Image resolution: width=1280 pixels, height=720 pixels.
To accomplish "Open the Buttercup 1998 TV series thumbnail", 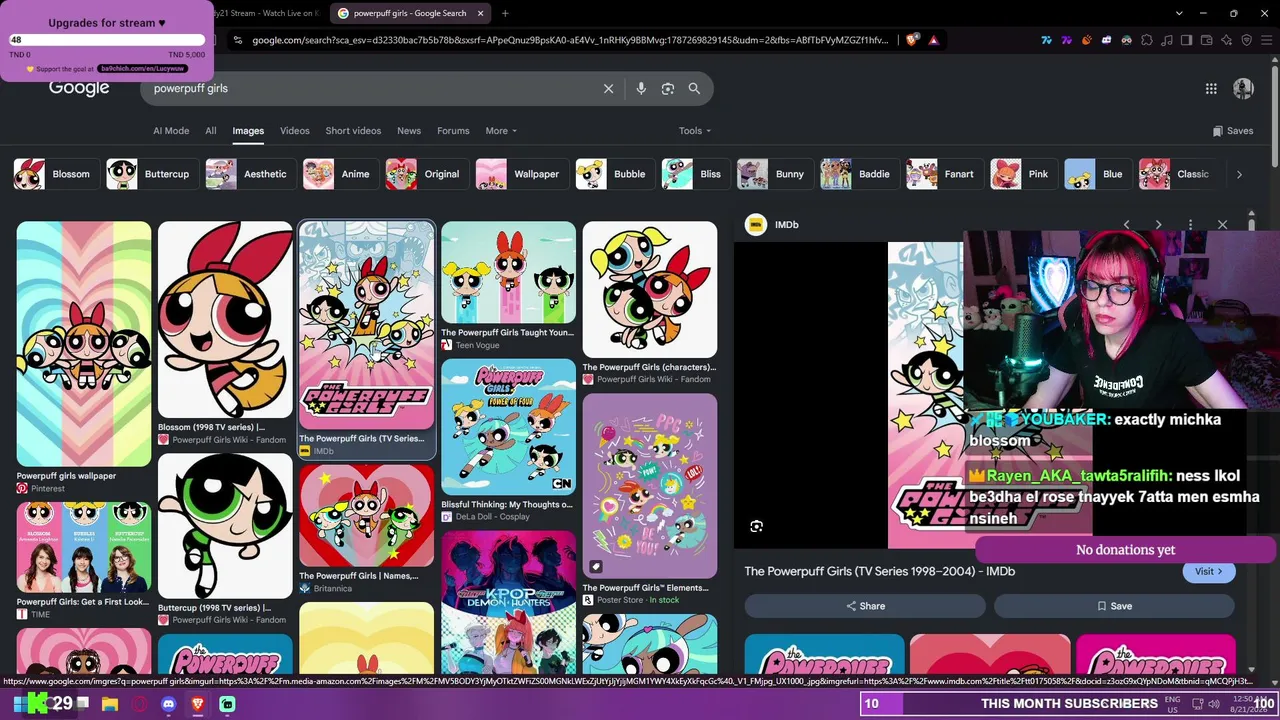I will pyautogui.click(x=225, y=526).
